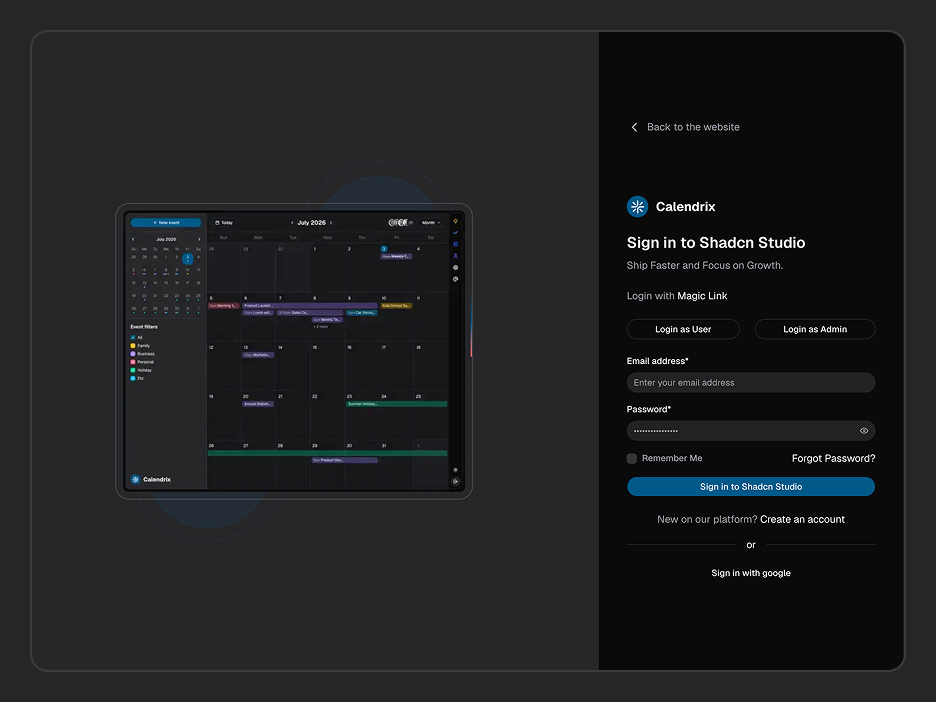936x702 pixels.
Task: Toggle the Family event filter checkbox
Action: click(x=133, y=346)
